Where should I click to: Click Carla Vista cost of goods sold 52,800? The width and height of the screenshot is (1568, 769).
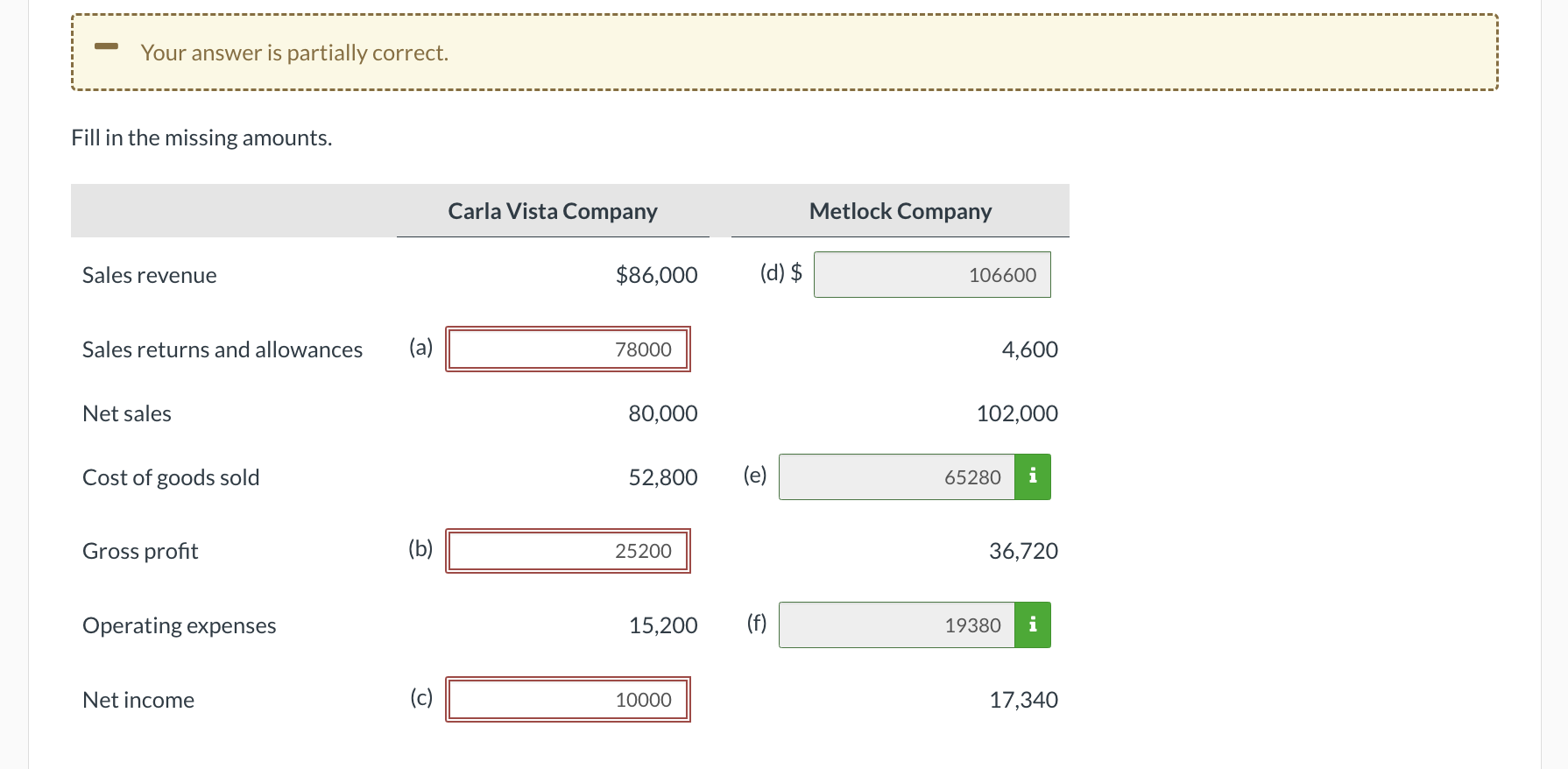[x=663, y=477]
